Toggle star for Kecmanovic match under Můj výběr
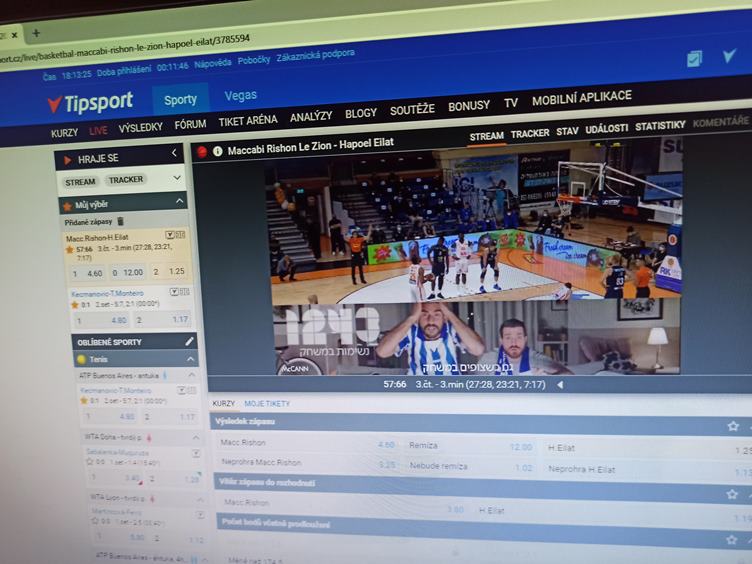The width and height of the screenshot is (752, 564). point(74,305)
